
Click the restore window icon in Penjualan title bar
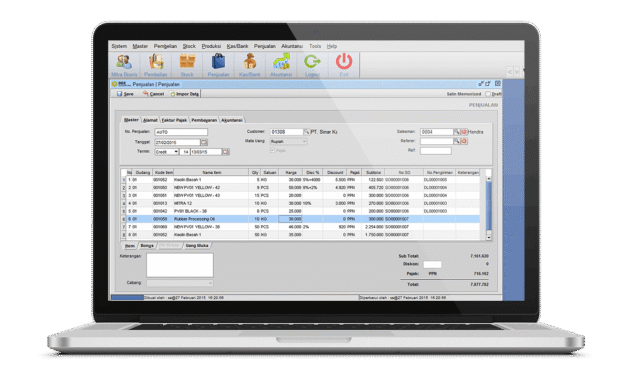488,84
